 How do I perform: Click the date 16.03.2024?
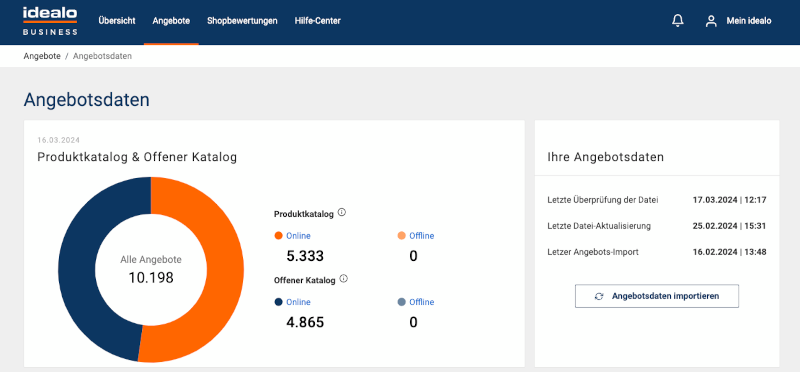point(59,140)
